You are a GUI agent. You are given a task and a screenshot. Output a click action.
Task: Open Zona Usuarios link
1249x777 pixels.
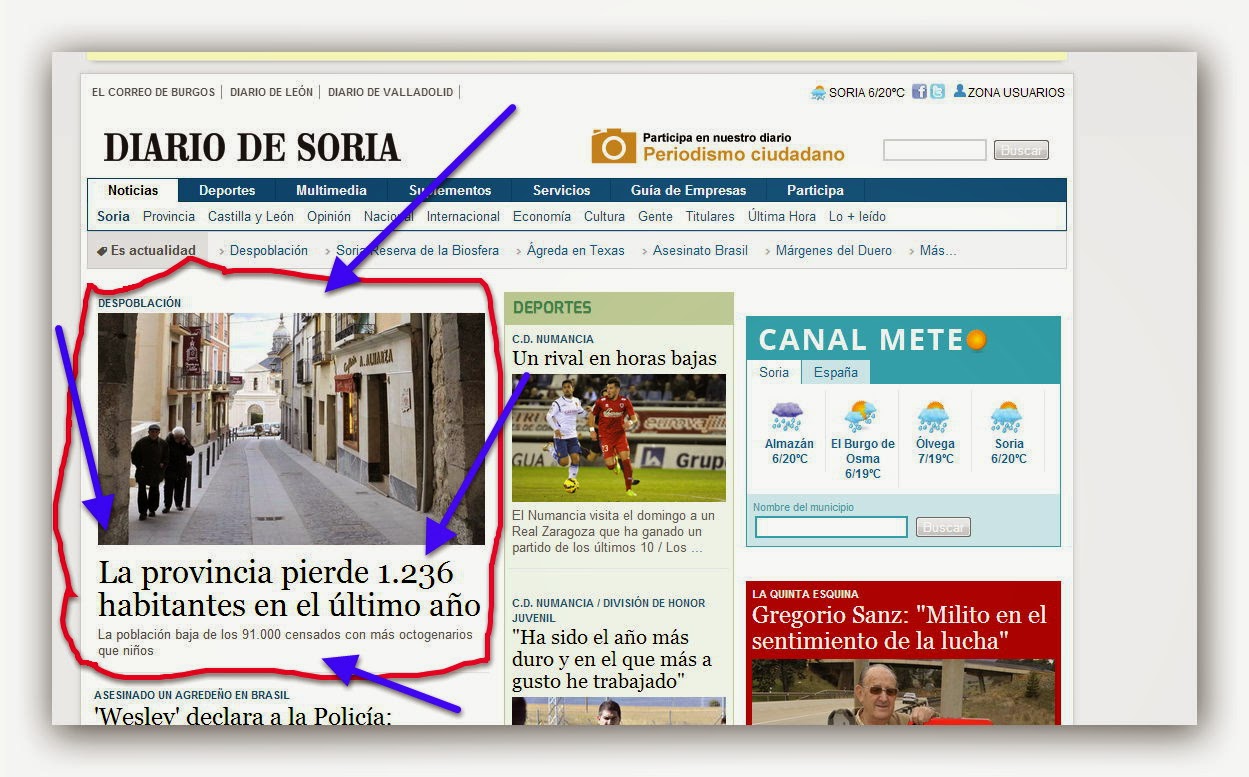point(1017,92)
